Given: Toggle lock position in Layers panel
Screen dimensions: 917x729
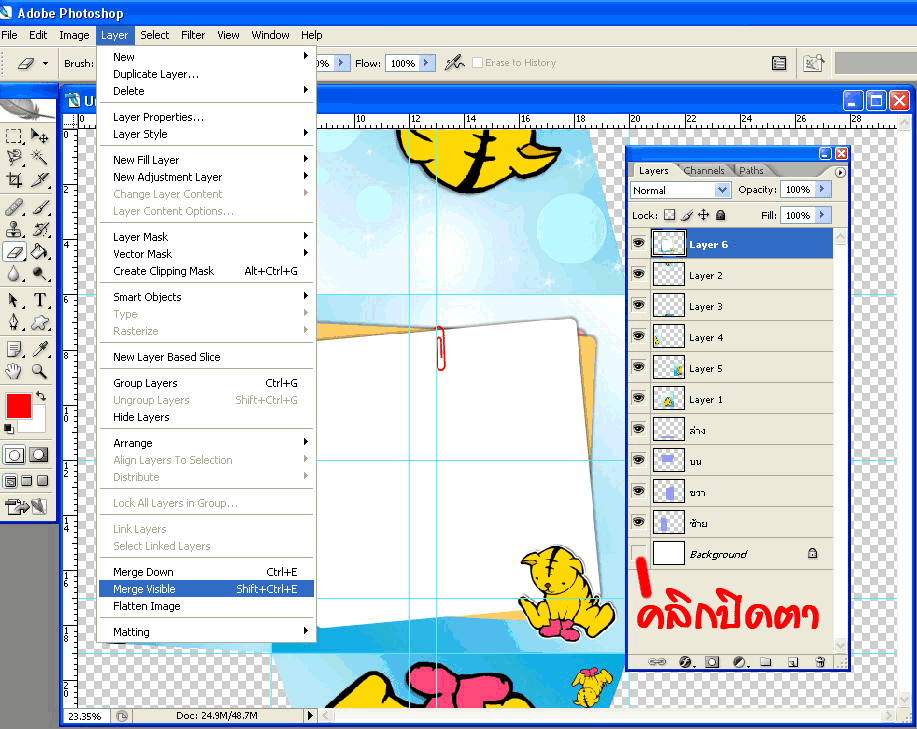Looking at the screenshot, I should point(704,215).
